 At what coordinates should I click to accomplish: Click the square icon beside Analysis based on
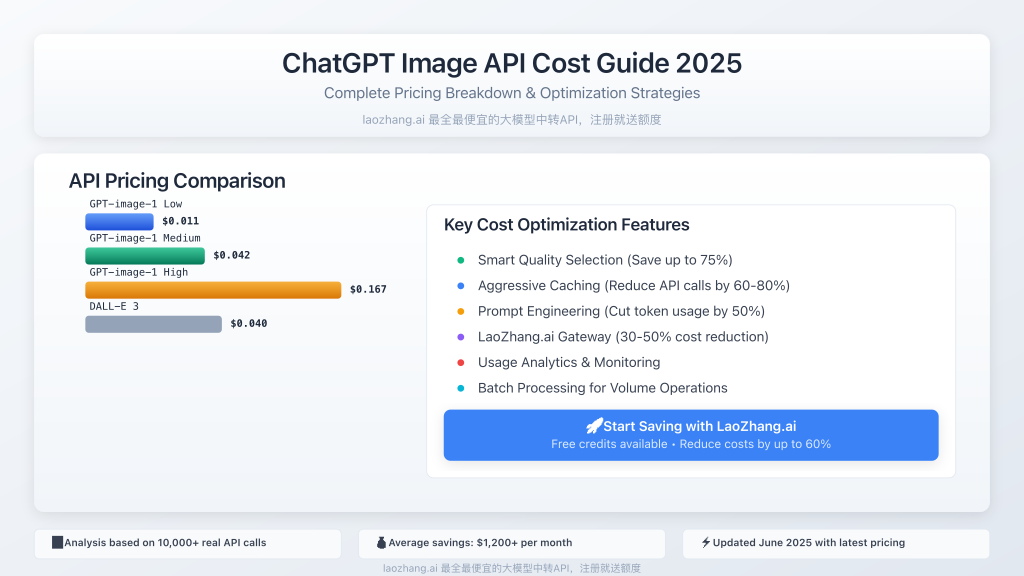tap(57, 543)
